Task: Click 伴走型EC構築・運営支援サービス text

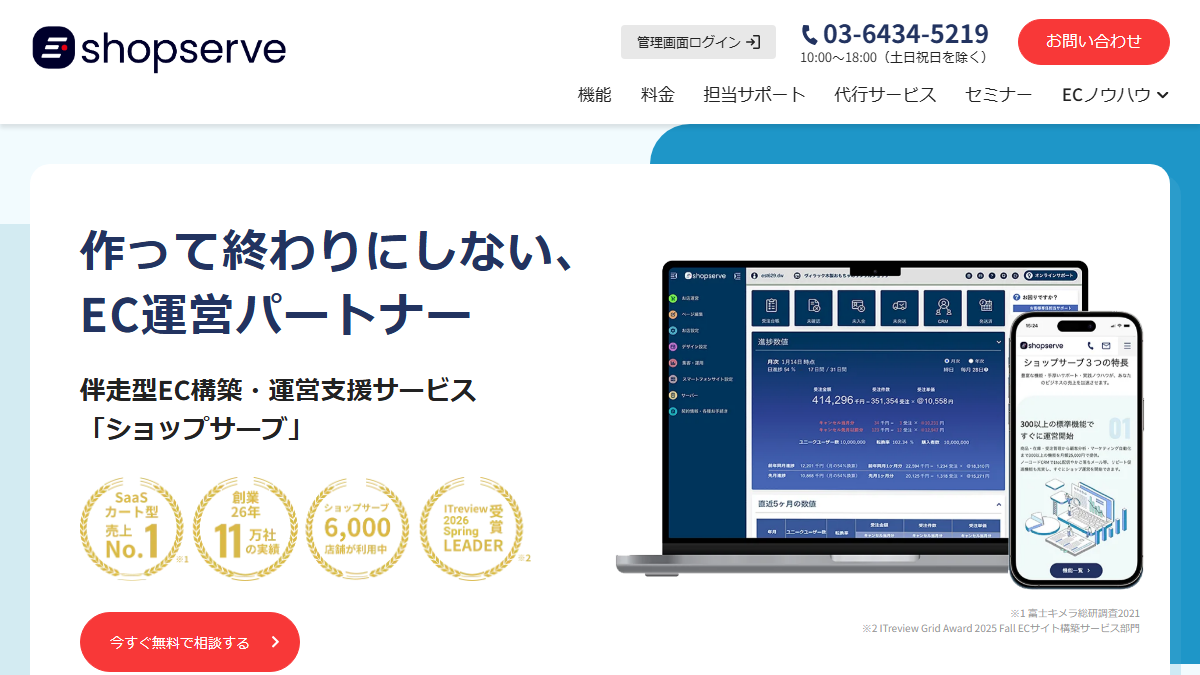Action: coord(278,390)
